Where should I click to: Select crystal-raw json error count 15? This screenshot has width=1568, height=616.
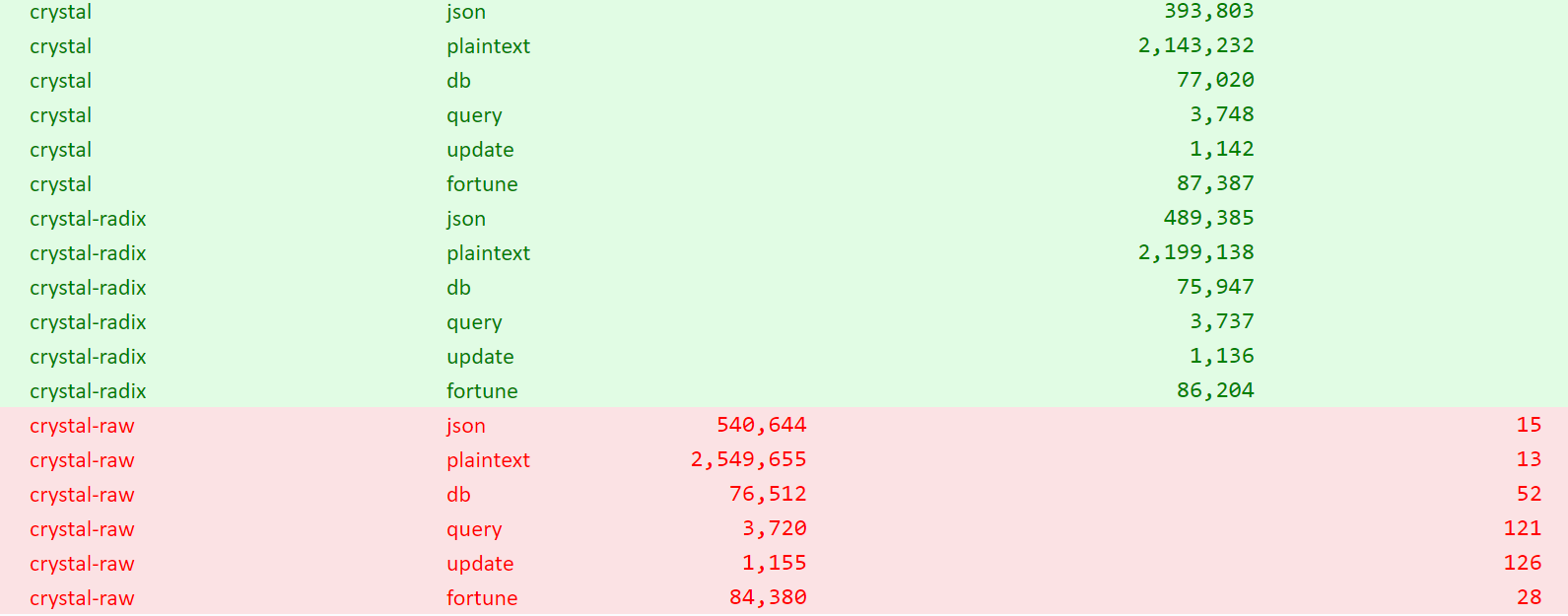tap(1529, 425)
